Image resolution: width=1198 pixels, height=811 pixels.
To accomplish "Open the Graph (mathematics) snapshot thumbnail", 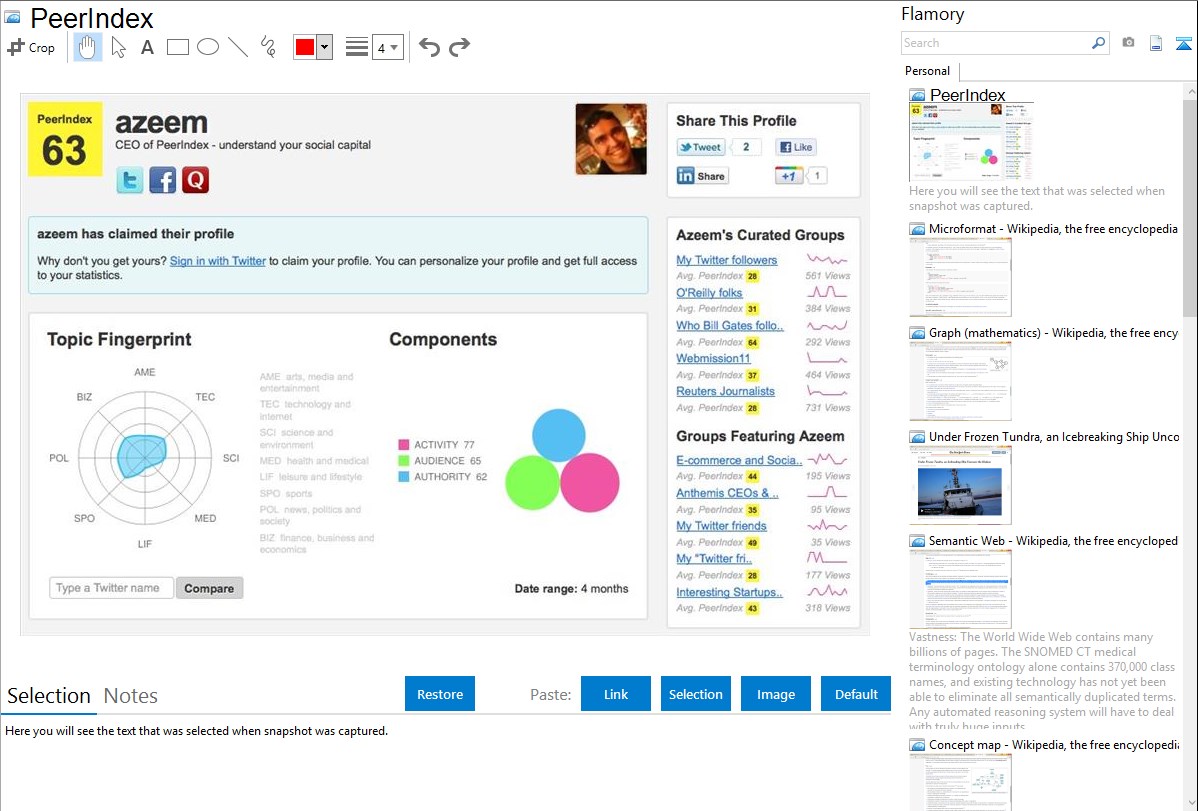I will click(x=960, y=381).
